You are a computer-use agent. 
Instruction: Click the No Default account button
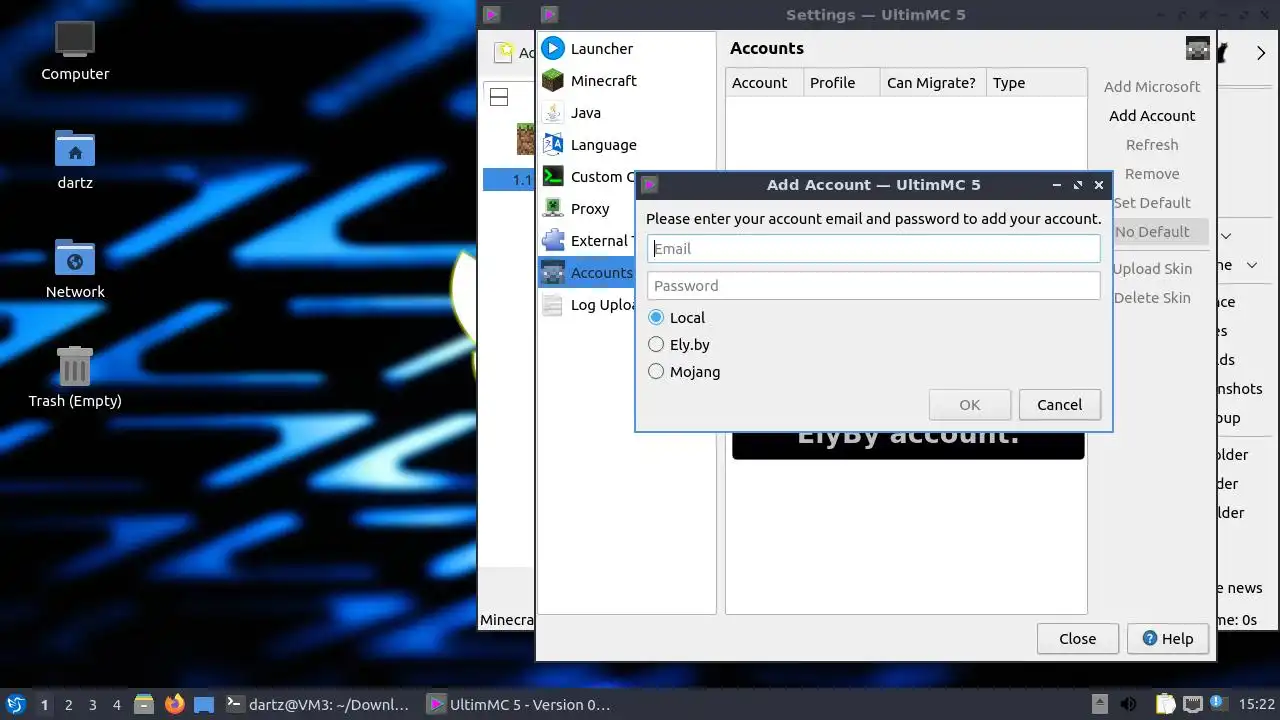click(x=1160, y=231)
